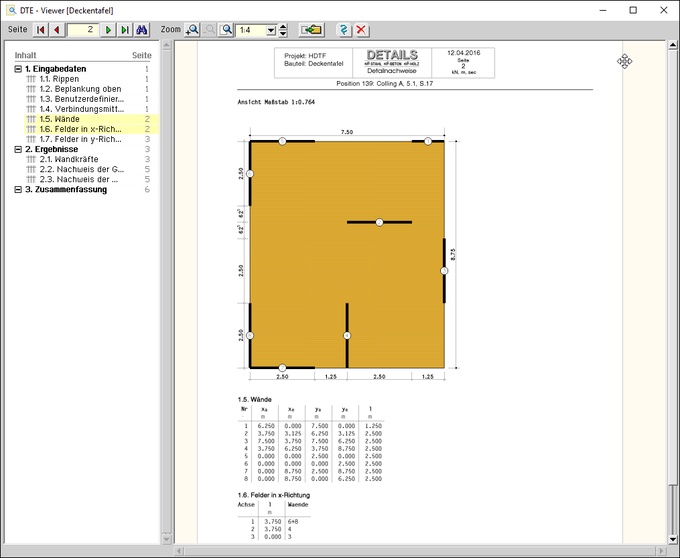Click the fit-page magnifier icon

coord(227,30)
